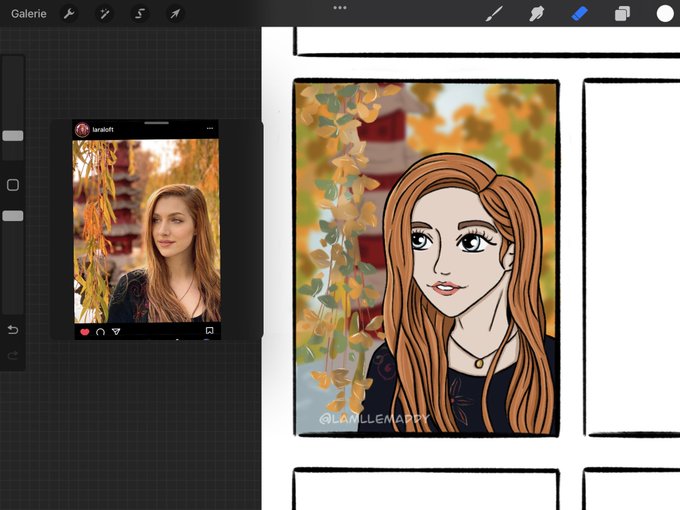Activate the Selection tool (S ribbon)
This screenshot has width=680, height=510.
[140, 14]
